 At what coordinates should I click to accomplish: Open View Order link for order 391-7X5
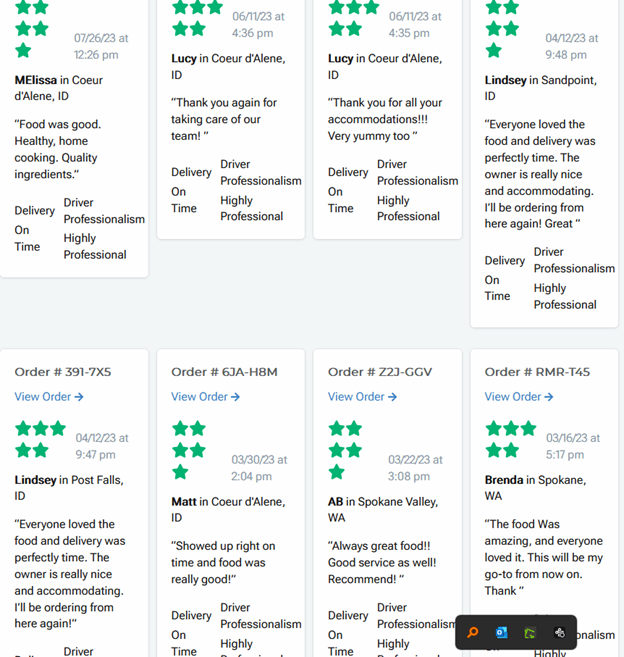coord(49,397)
